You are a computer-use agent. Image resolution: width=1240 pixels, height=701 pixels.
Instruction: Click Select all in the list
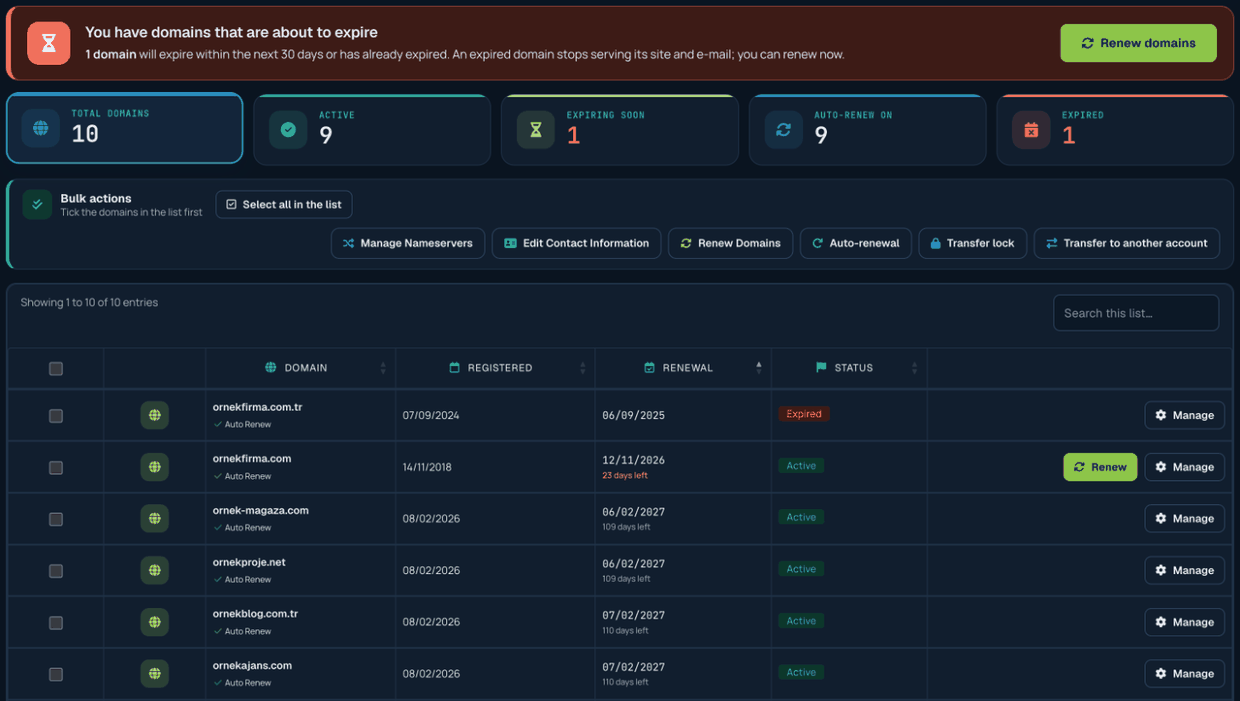click(x=284, y=205)
